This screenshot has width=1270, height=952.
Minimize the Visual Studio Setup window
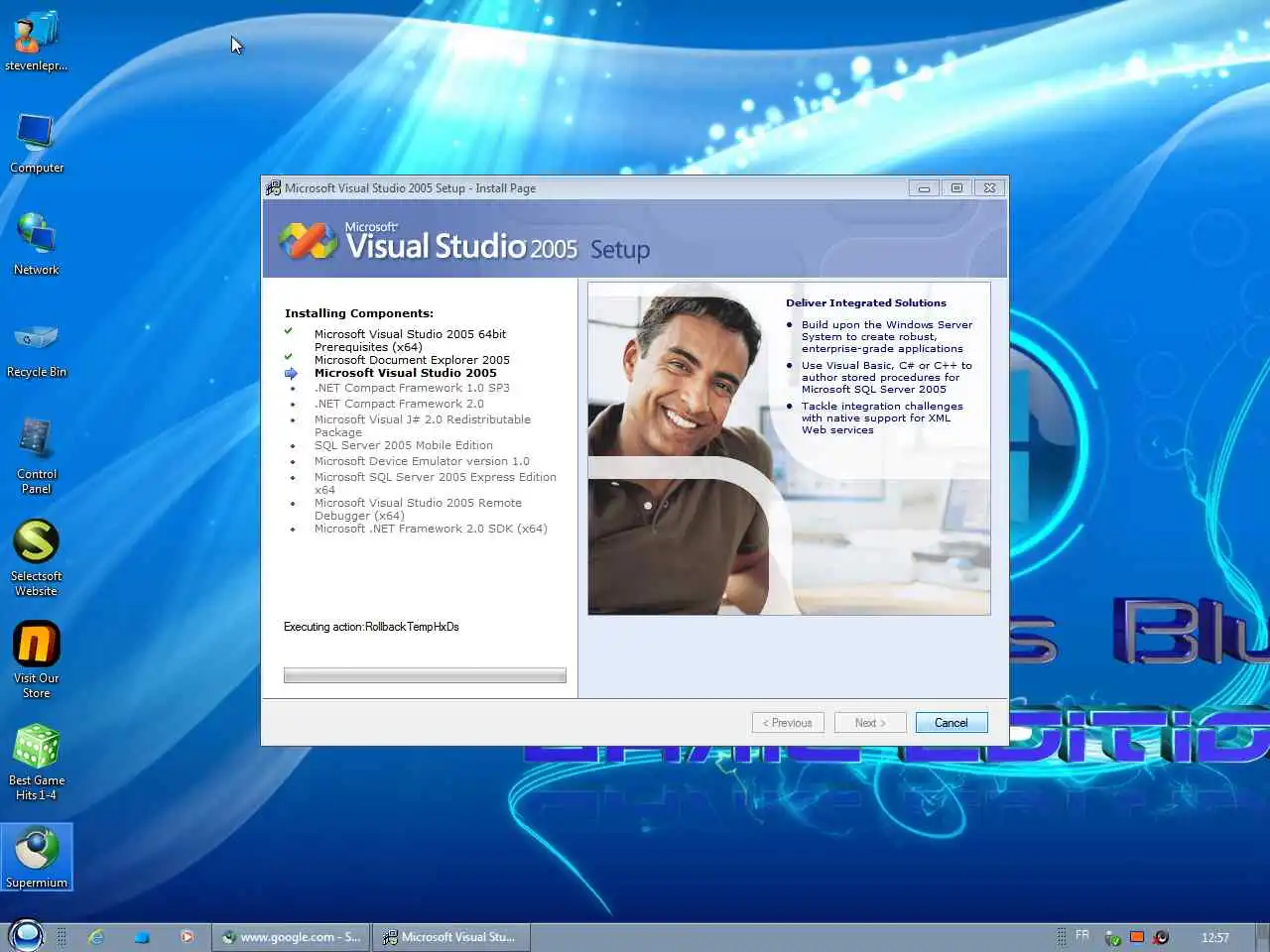pos(924,187)
